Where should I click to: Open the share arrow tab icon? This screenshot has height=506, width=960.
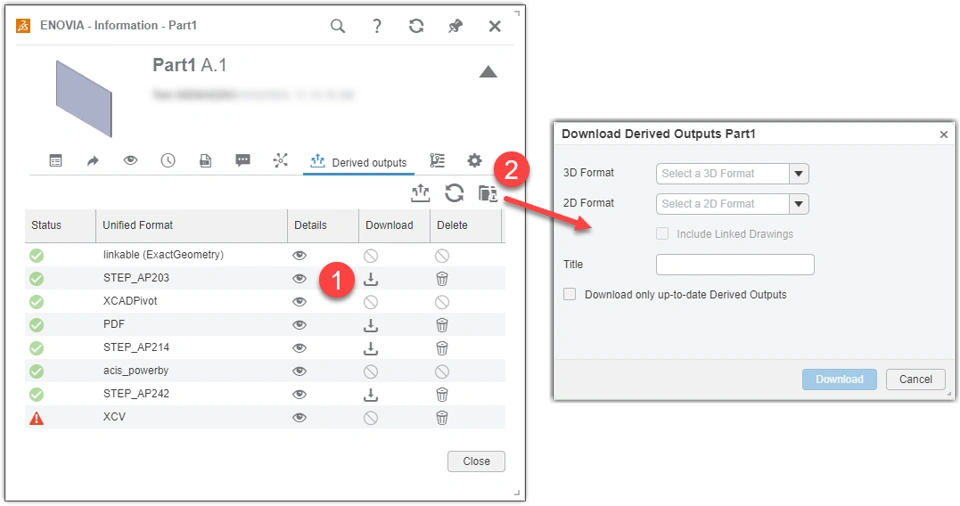(92, 161)
